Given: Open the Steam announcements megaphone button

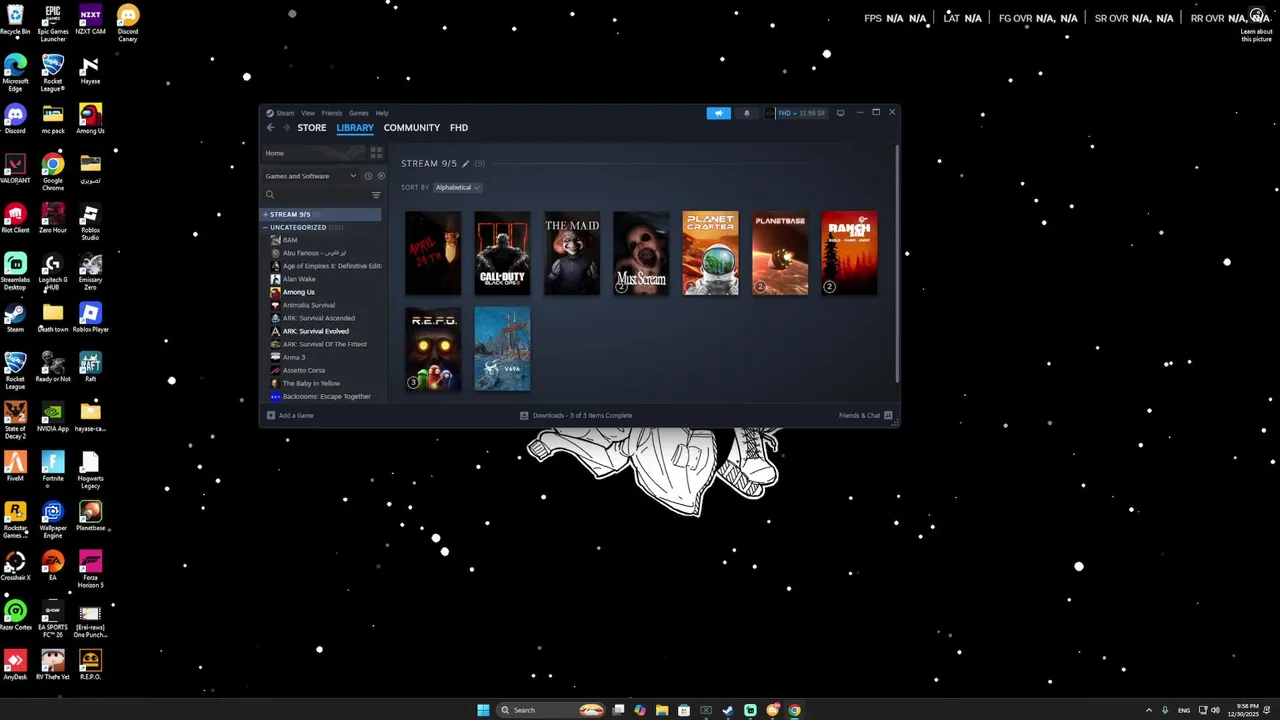Looking at the screenshot, I should [x=718, y=113].
